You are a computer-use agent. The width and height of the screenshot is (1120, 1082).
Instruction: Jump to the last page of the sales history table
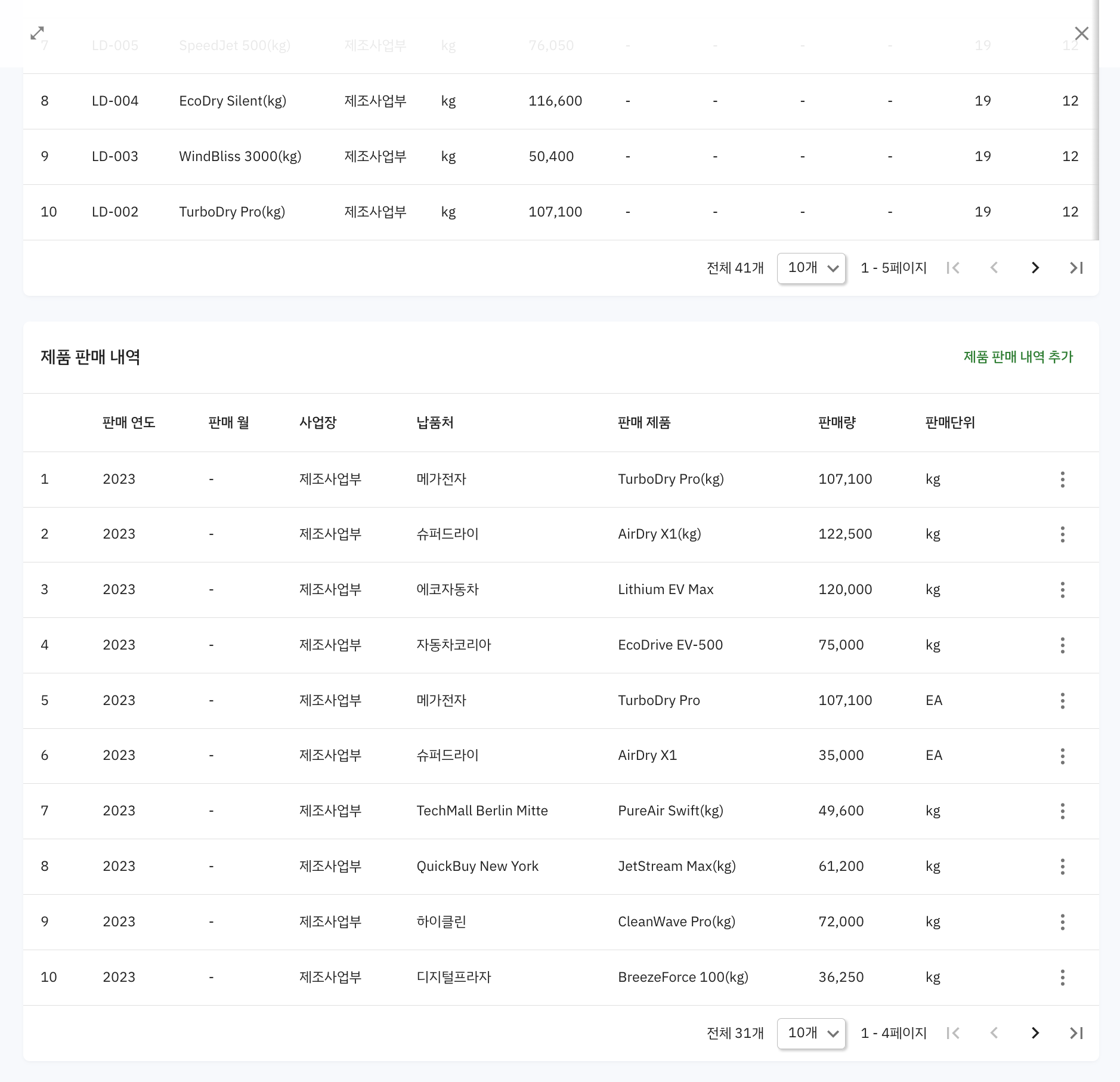point(1076,1033)
